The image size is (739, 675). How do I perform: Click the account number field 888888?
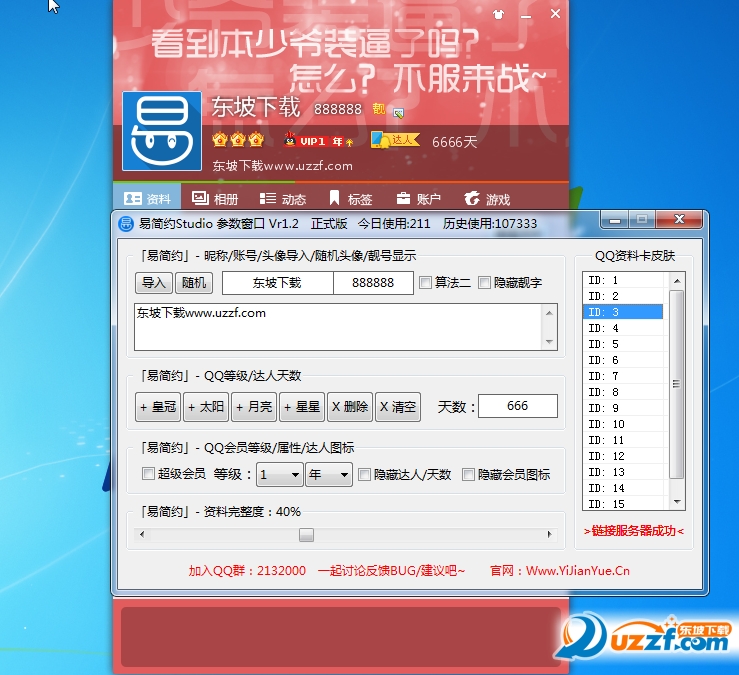pos(373,283)
